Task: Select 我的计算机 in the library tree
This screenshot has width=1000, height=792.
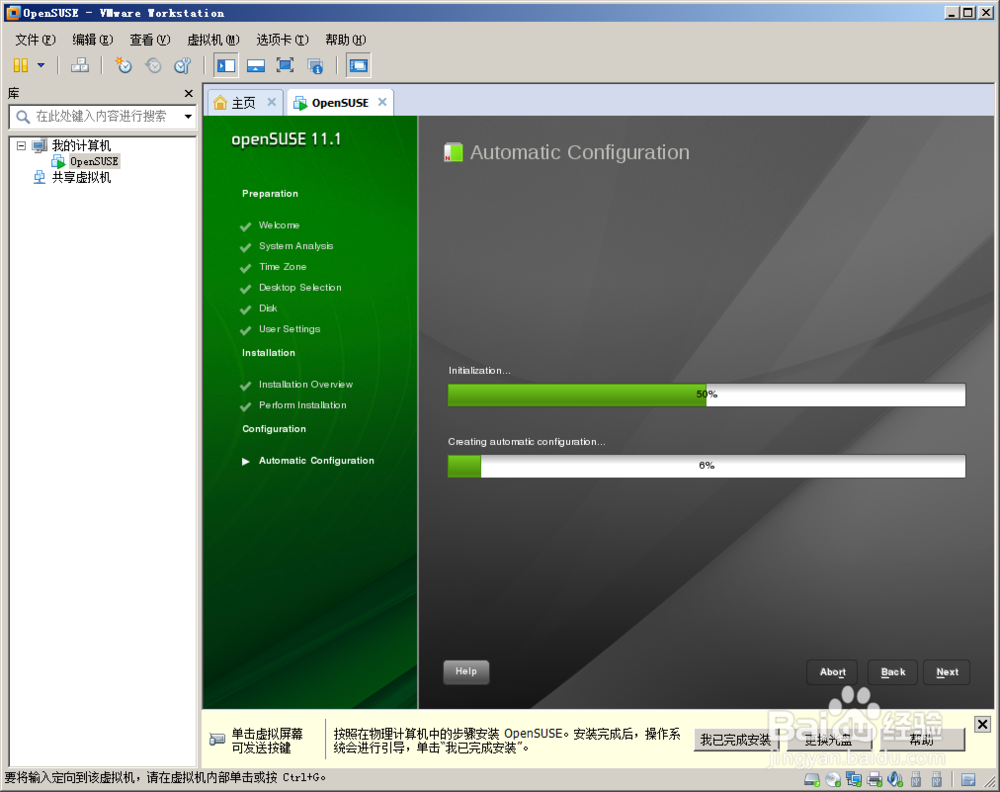Action: point(81,145)
